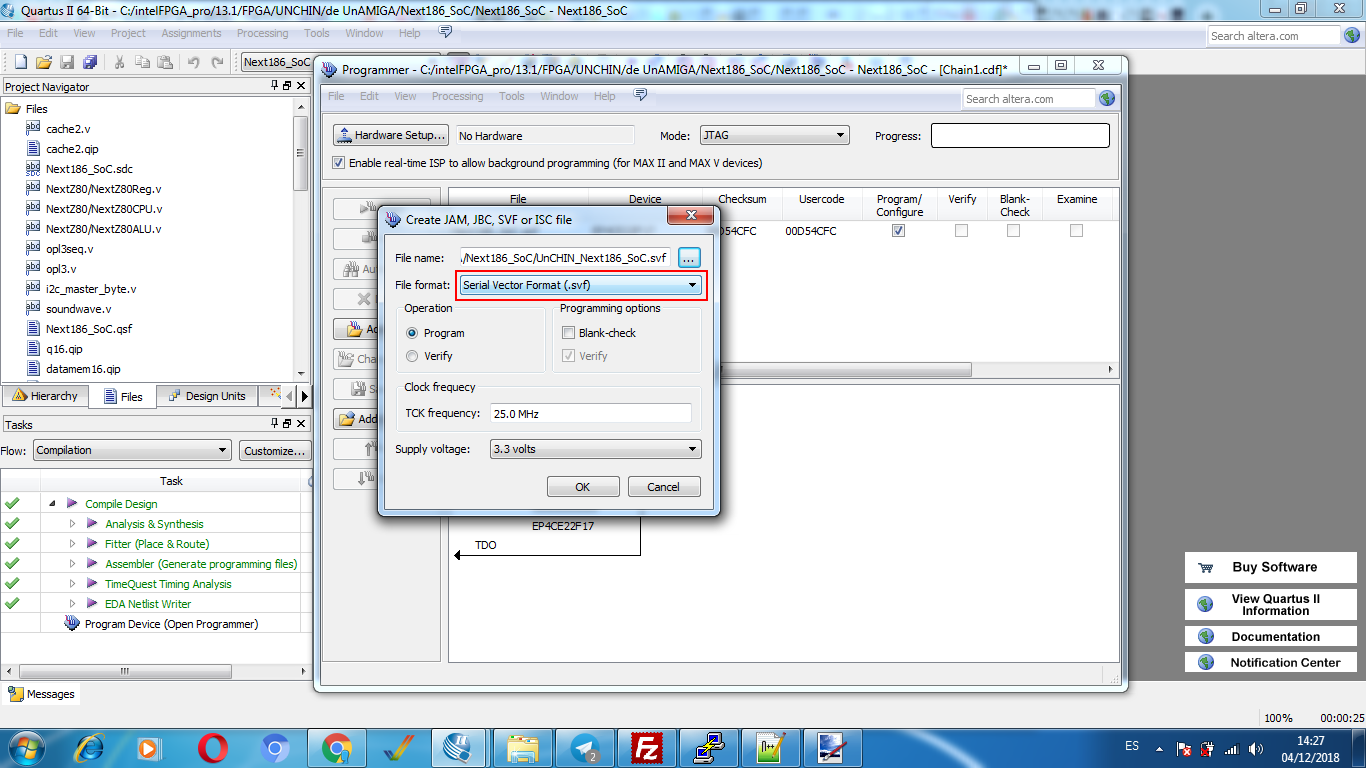Click the Save All toolbar icon

90,62
